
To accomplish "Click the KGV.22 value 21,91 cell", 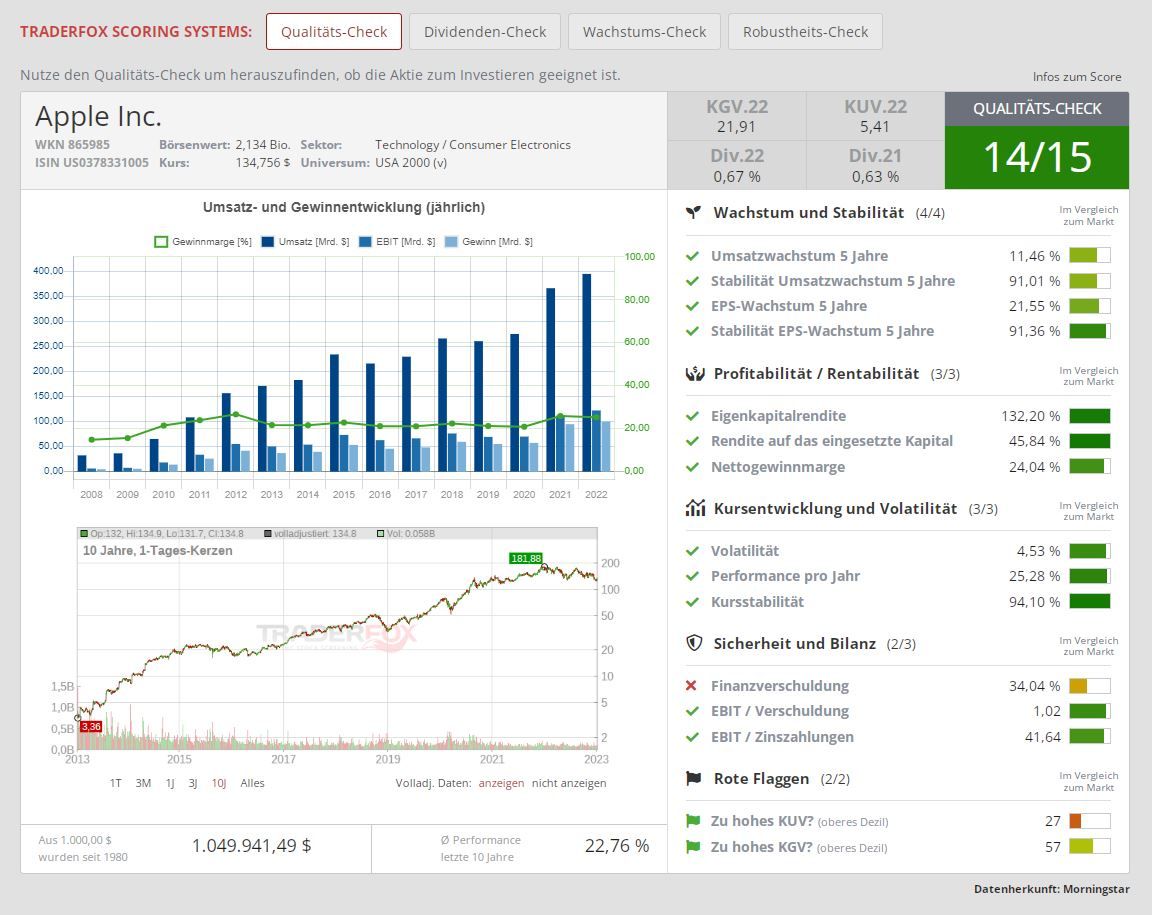I will 736,116.
